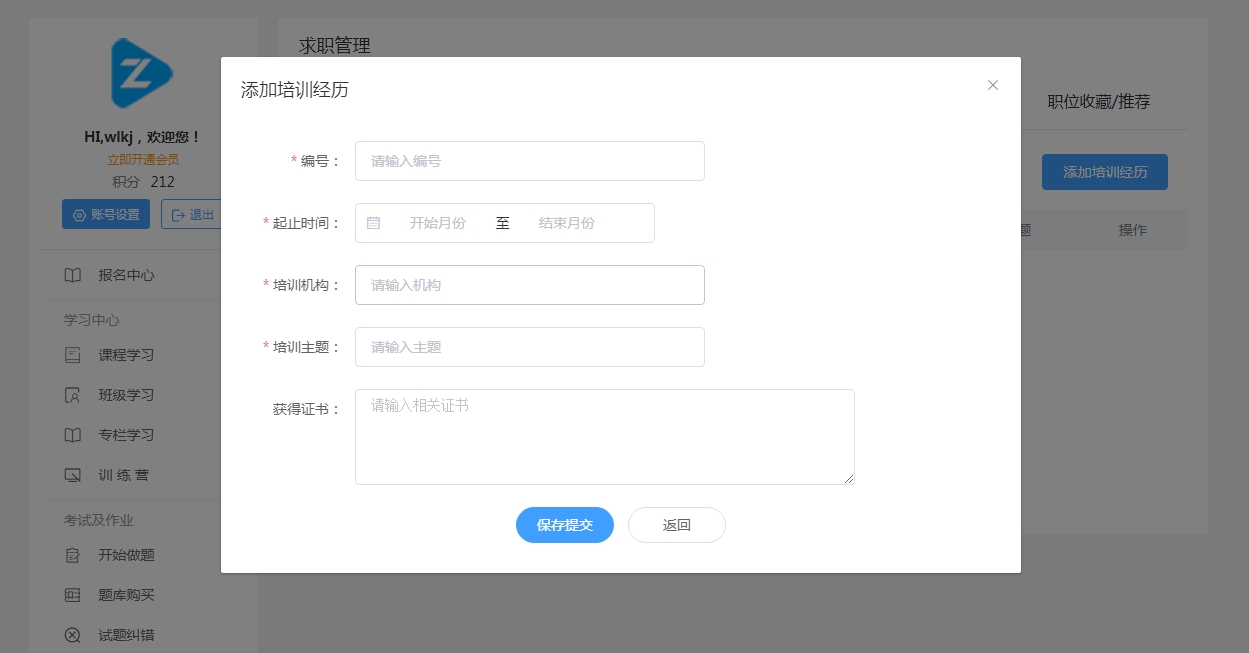
Task: Click the 添加培训经历 button behind the dialog
Action: tap(1105, 172)
